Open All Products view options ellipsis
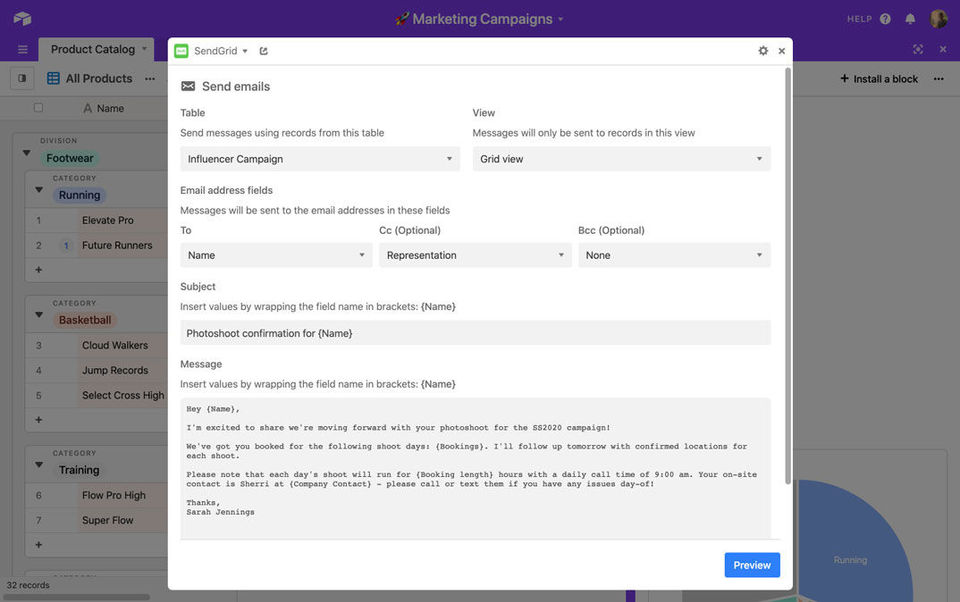The image size is (960, 602). (150, 78)
